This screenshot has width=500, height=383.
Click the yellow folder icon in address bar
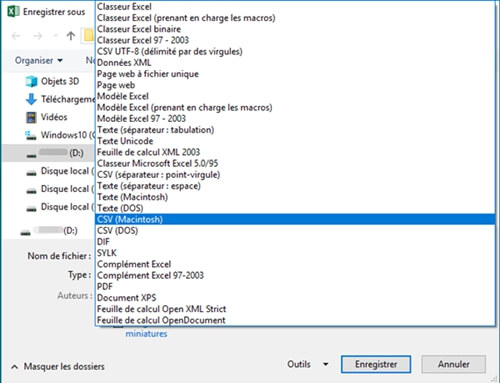[x=88, y=36]
